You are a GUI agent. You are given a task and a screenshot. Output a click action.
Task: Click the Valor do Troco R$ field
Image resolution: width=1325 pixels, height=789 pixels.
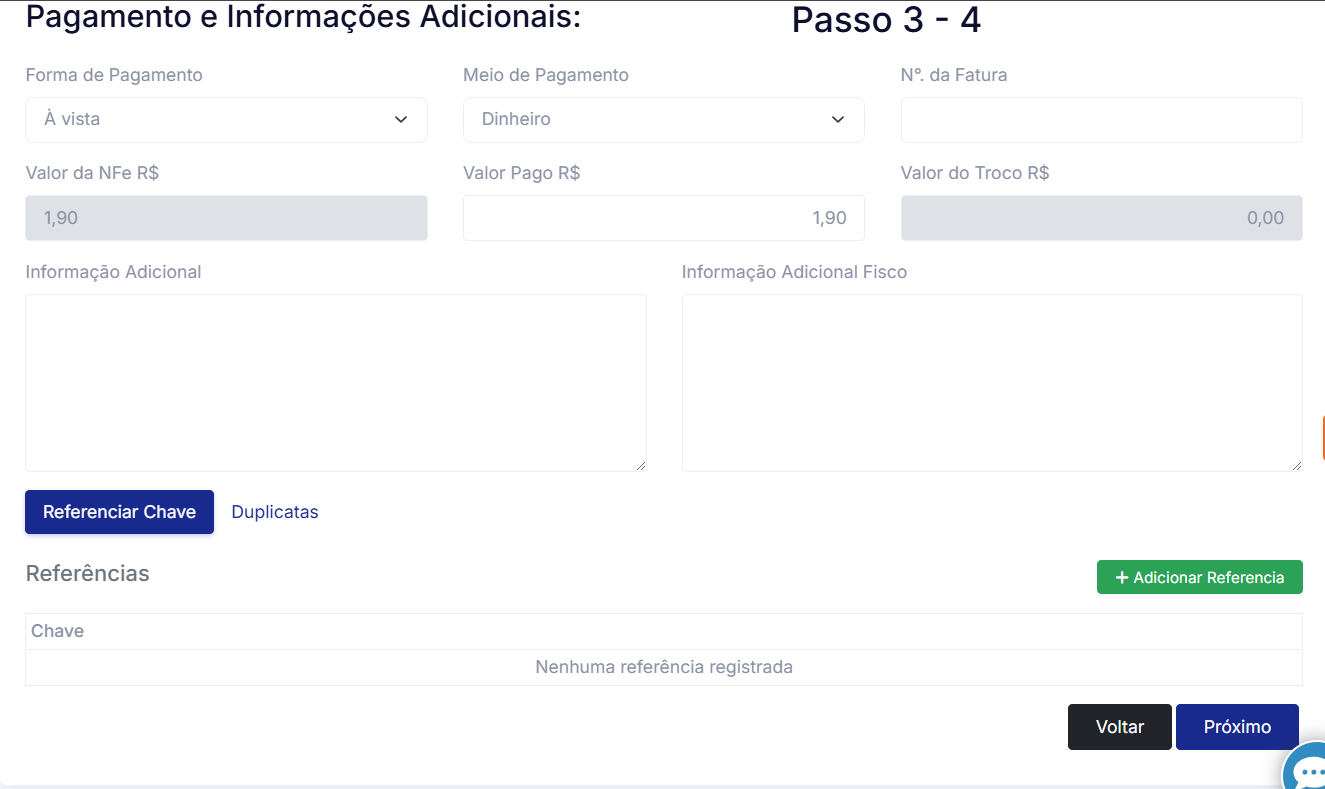point(1101,218)
